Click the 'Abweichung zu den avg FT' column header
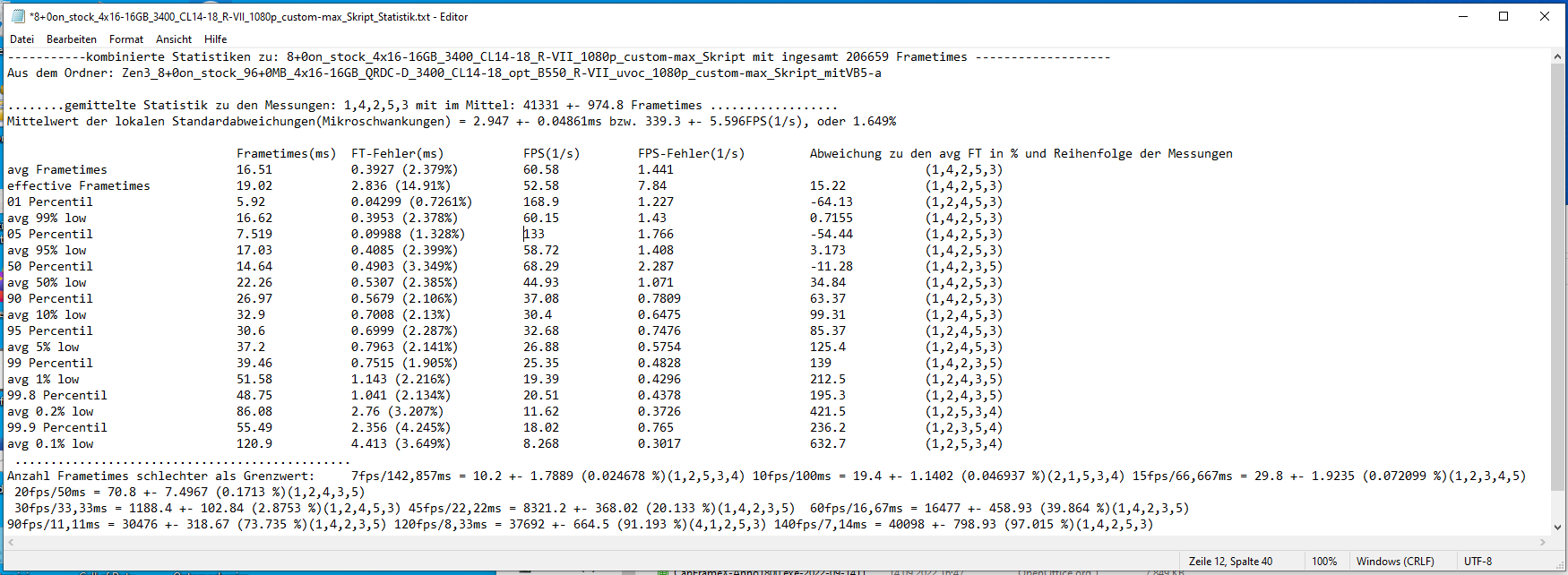Viewport: 1568px width, 575px height. (1021, 154)
